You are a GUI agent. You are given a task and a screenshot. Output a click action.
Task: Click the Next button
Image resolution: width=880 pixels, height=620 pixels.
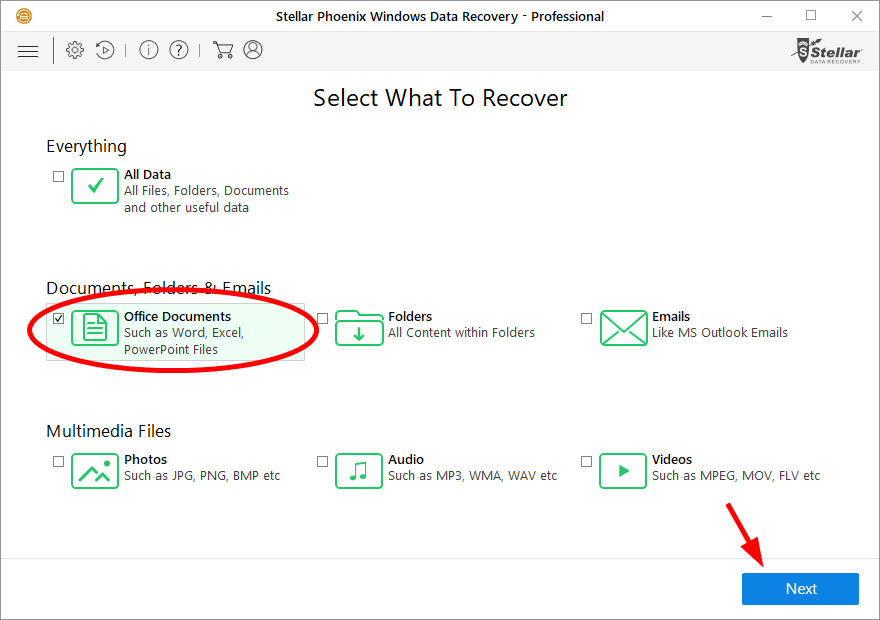click(800, 589)
